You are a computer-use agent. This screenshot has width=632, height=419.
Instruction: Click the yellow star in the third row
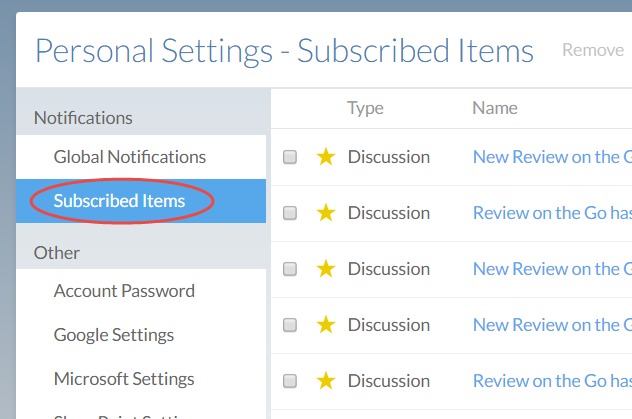click(x=325, y=269)
